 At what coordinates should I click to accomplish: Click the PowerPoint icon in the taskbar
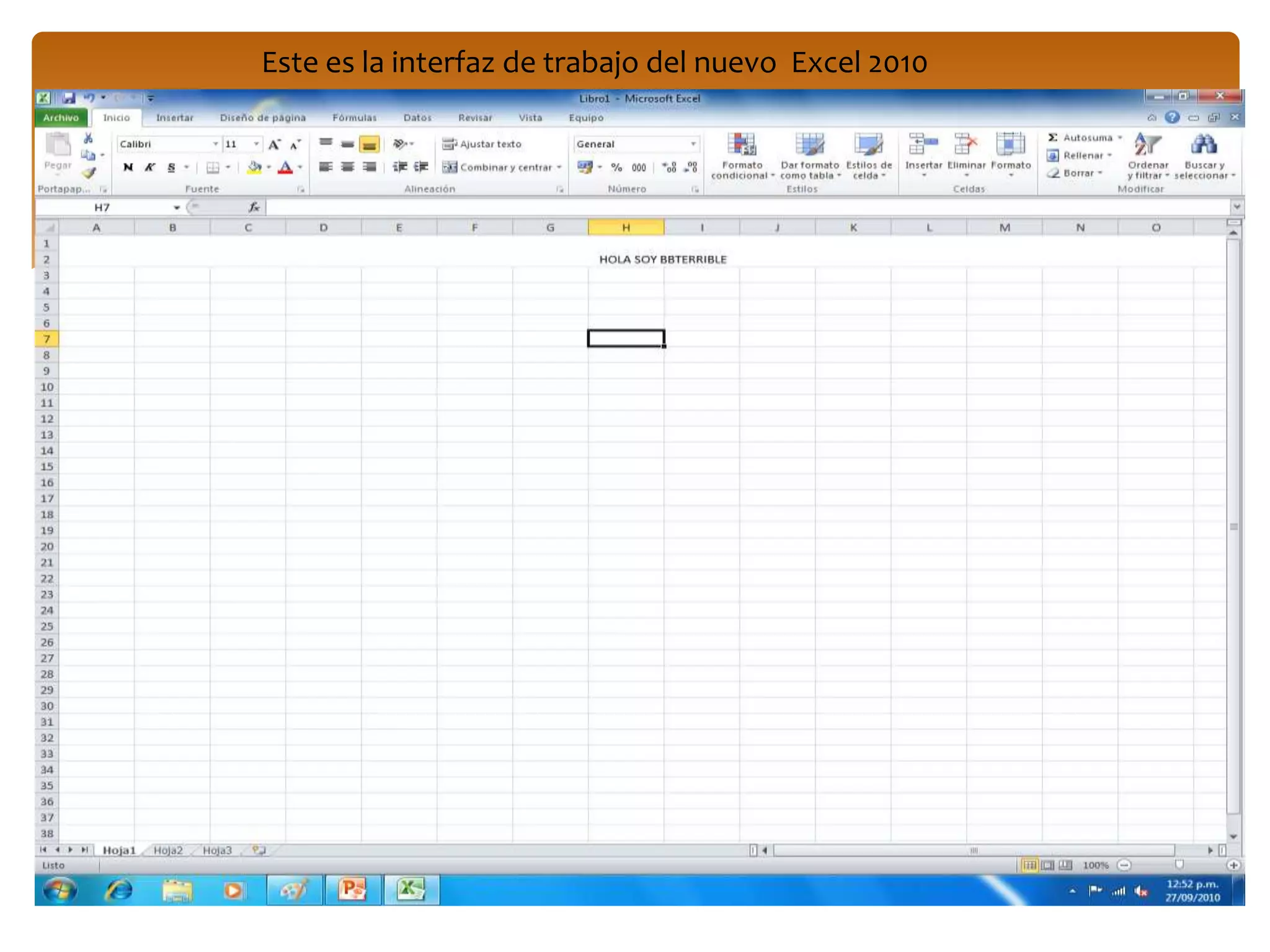(352, 891)
